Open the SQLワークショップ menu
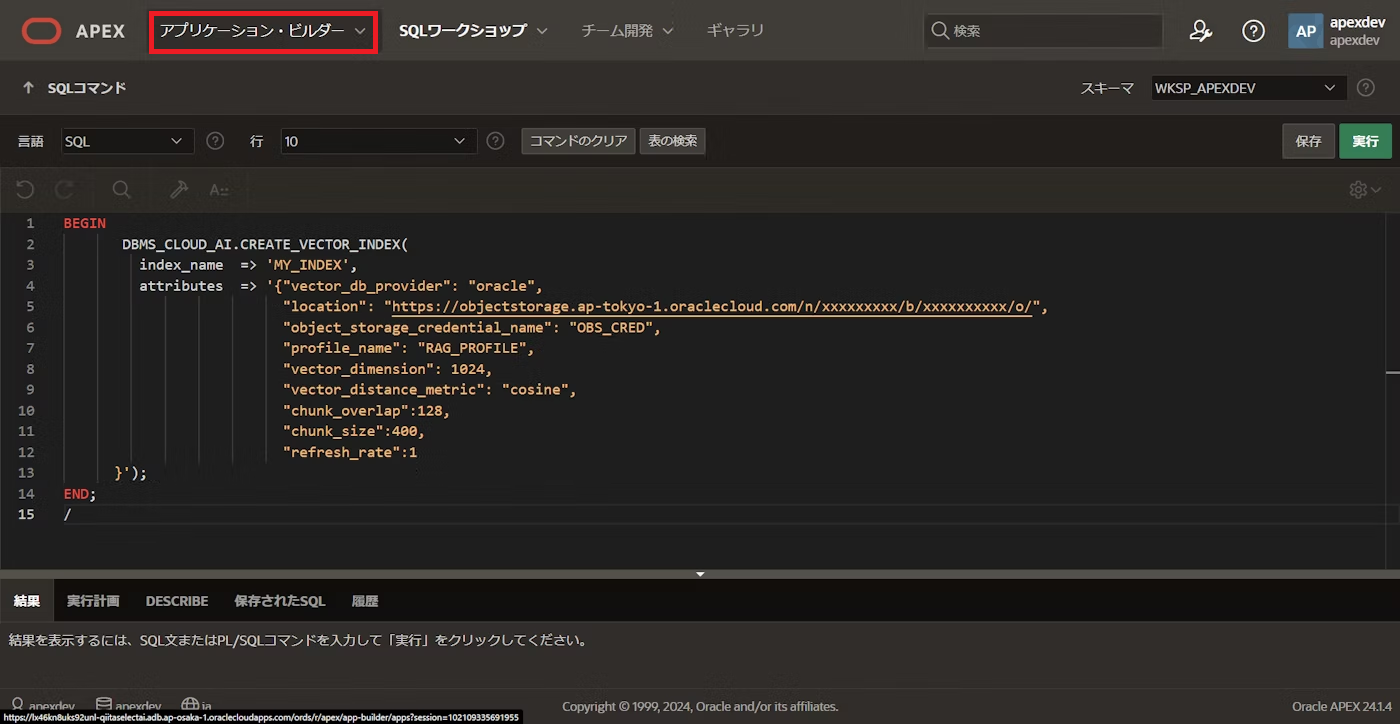The width and height of the screenshot is (1400, 724). point(473,31)
